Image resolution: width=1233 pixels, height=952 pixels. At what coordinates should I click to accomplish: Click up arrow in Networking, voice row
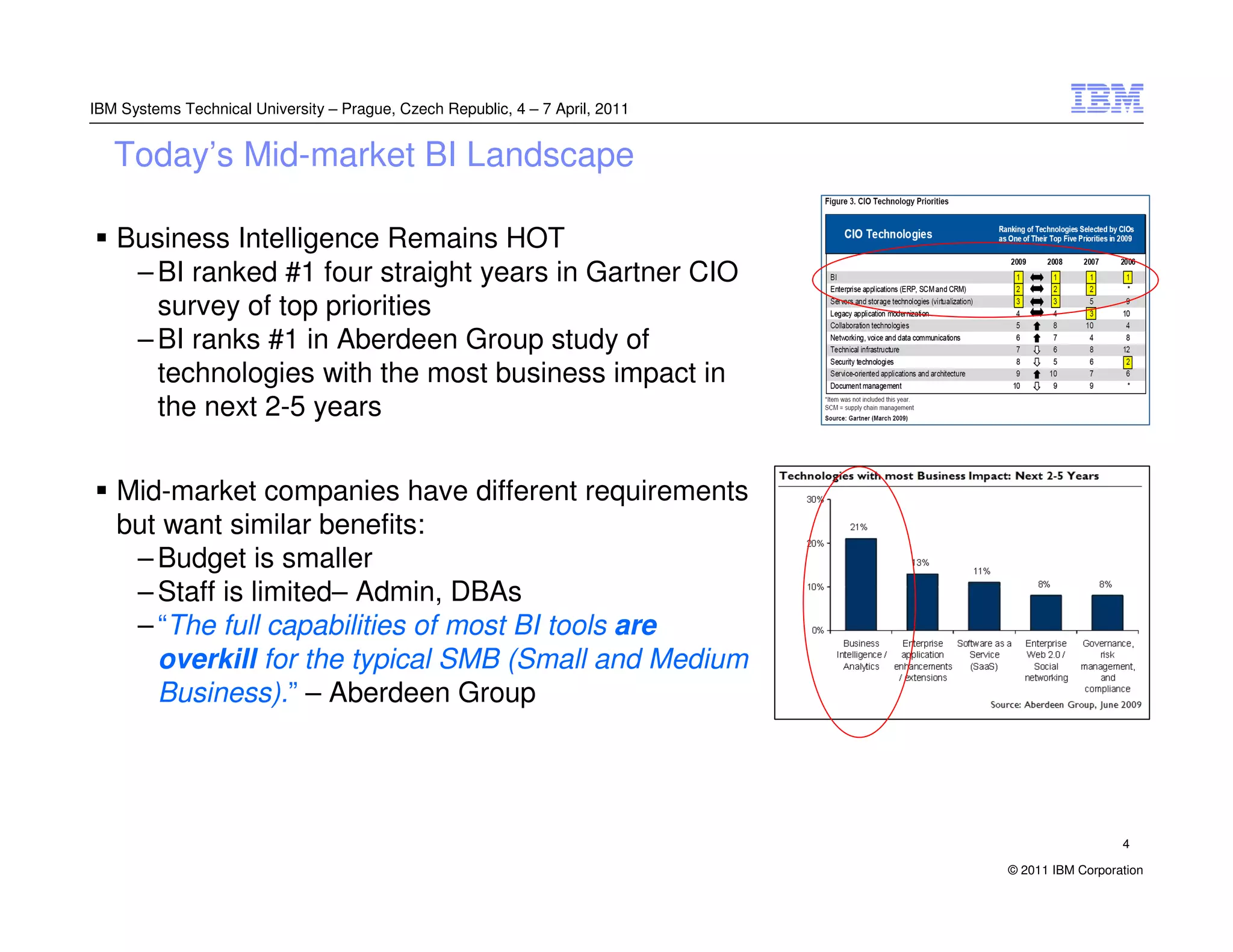coord(1036,338)
